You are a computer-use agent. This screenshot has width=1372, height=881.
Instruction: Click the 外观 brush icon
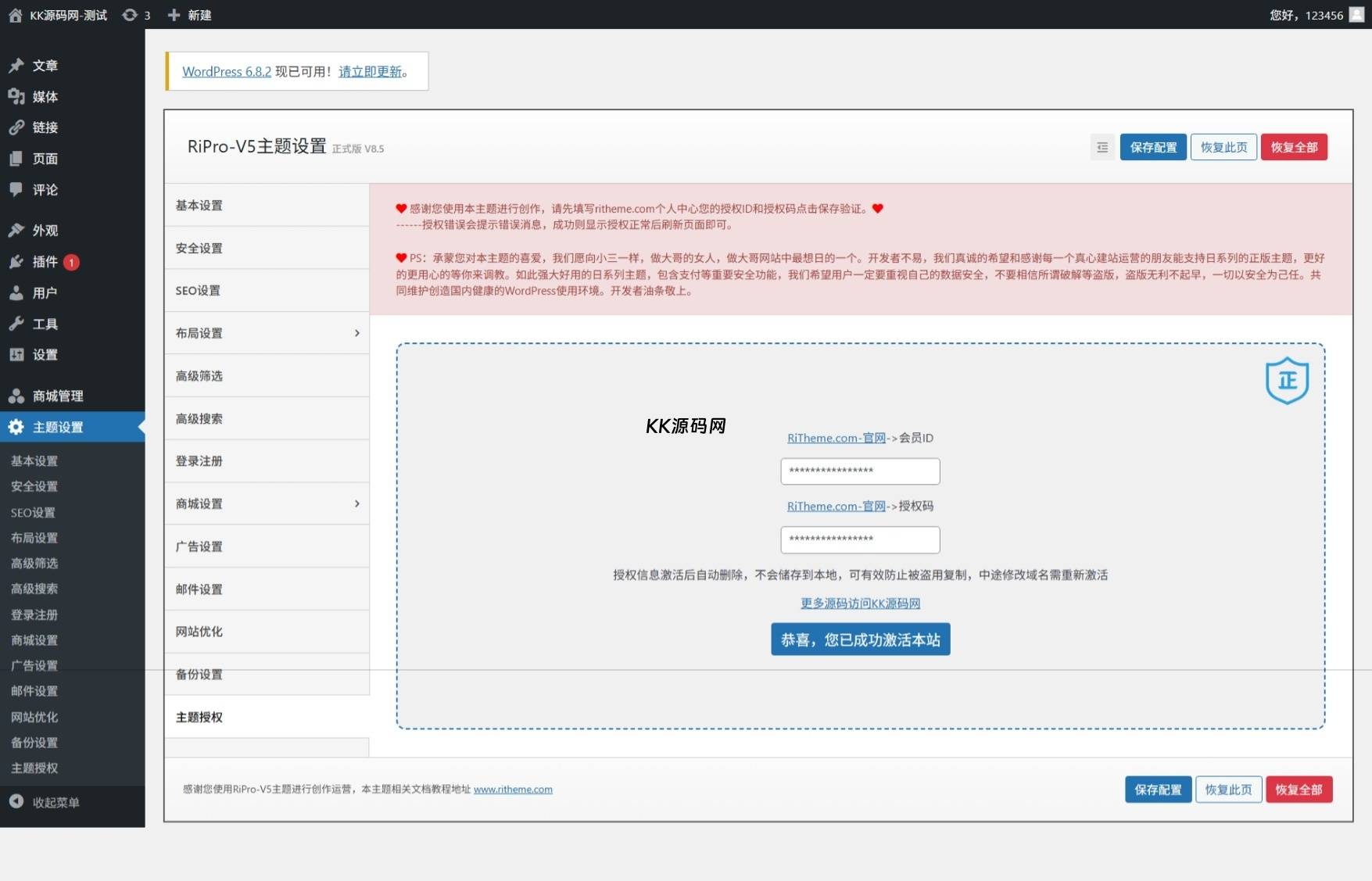coord(16,231)
